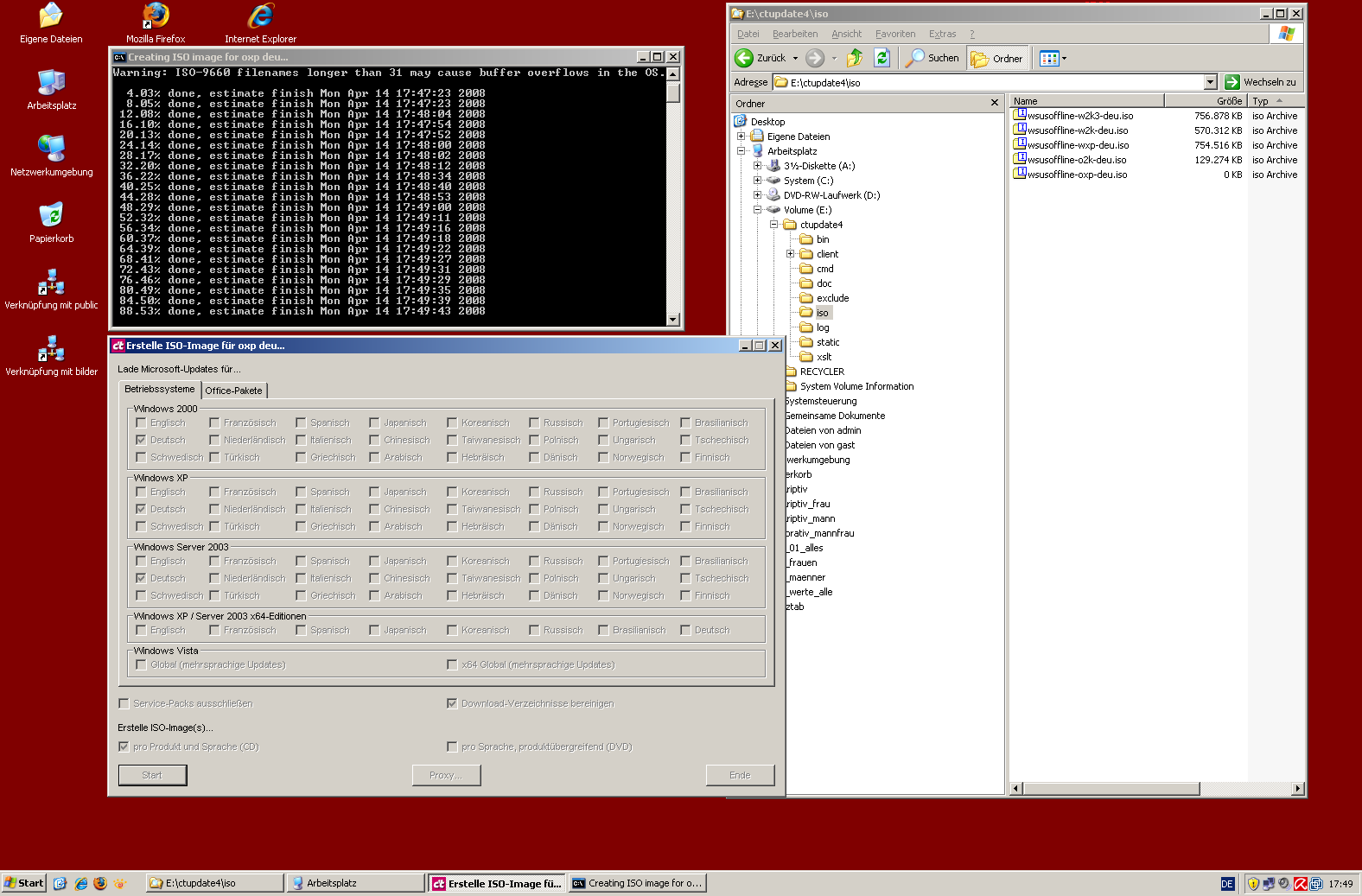
Task: Expand System (C:) tree node
Action: (x=757, y=180)
